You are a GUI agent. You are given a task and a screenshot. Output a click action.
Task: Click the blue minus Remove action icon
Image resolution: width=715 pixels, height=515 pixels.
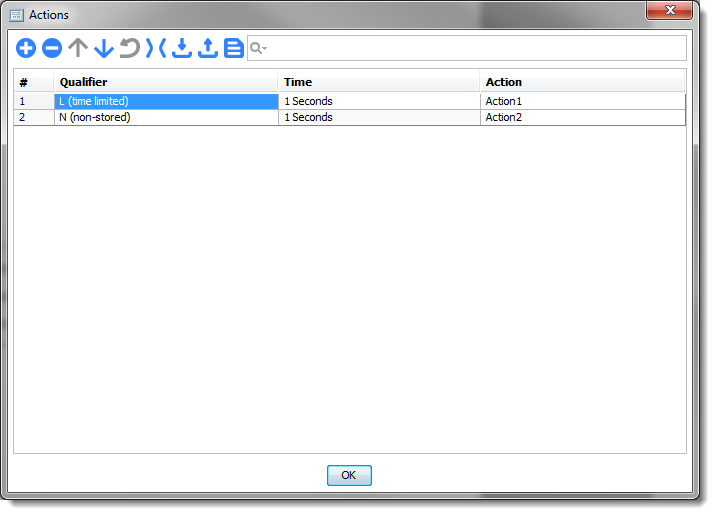pyautogui.click(x=52, y=48)
